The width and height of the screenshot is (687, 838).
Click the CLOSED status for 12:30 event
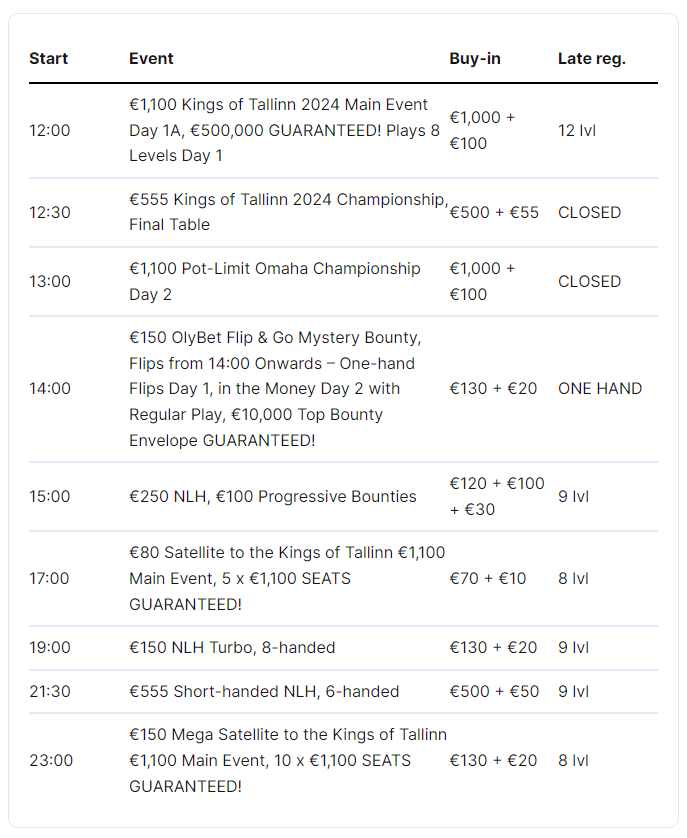point(589,212)
